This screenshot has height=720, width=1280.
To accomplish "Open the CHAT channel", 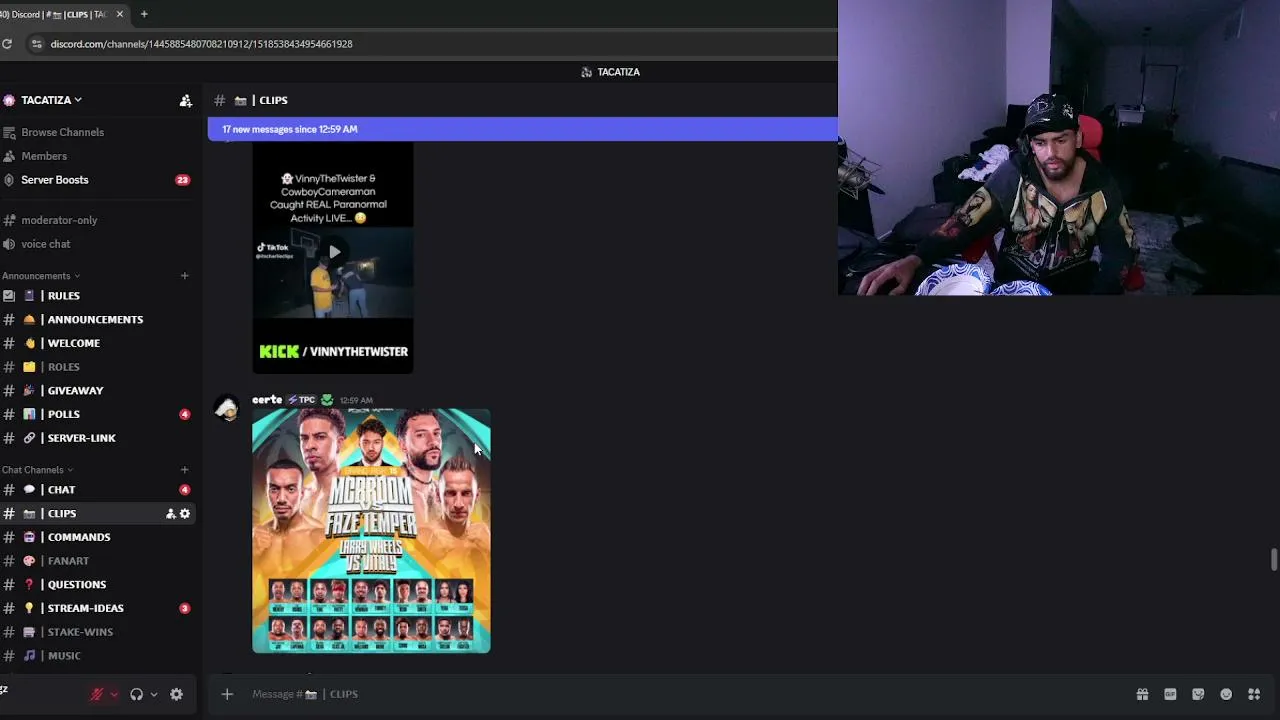I will coord(61,490).
